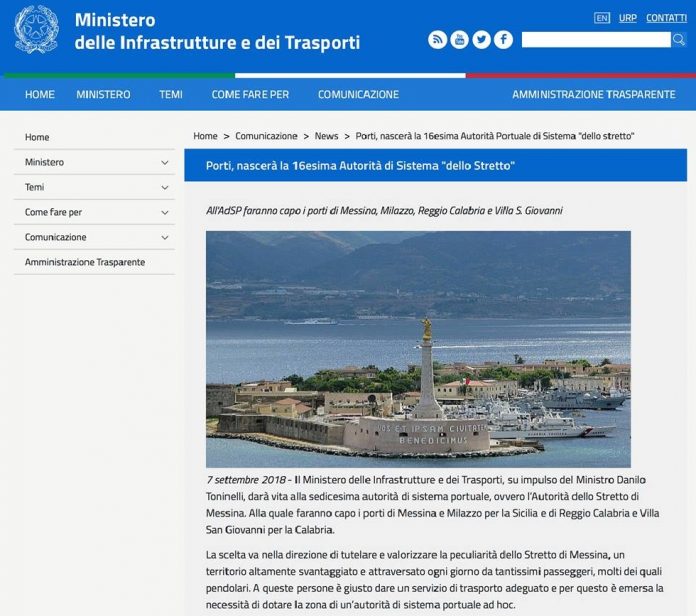This screenshot has height=616, width=696.
Task: Switch language with the EN button
Action: [x=601, y=18]
